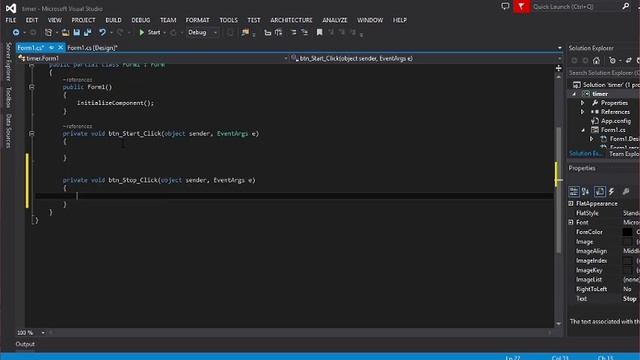Open the PROJECT menu

tap(83, 20)
